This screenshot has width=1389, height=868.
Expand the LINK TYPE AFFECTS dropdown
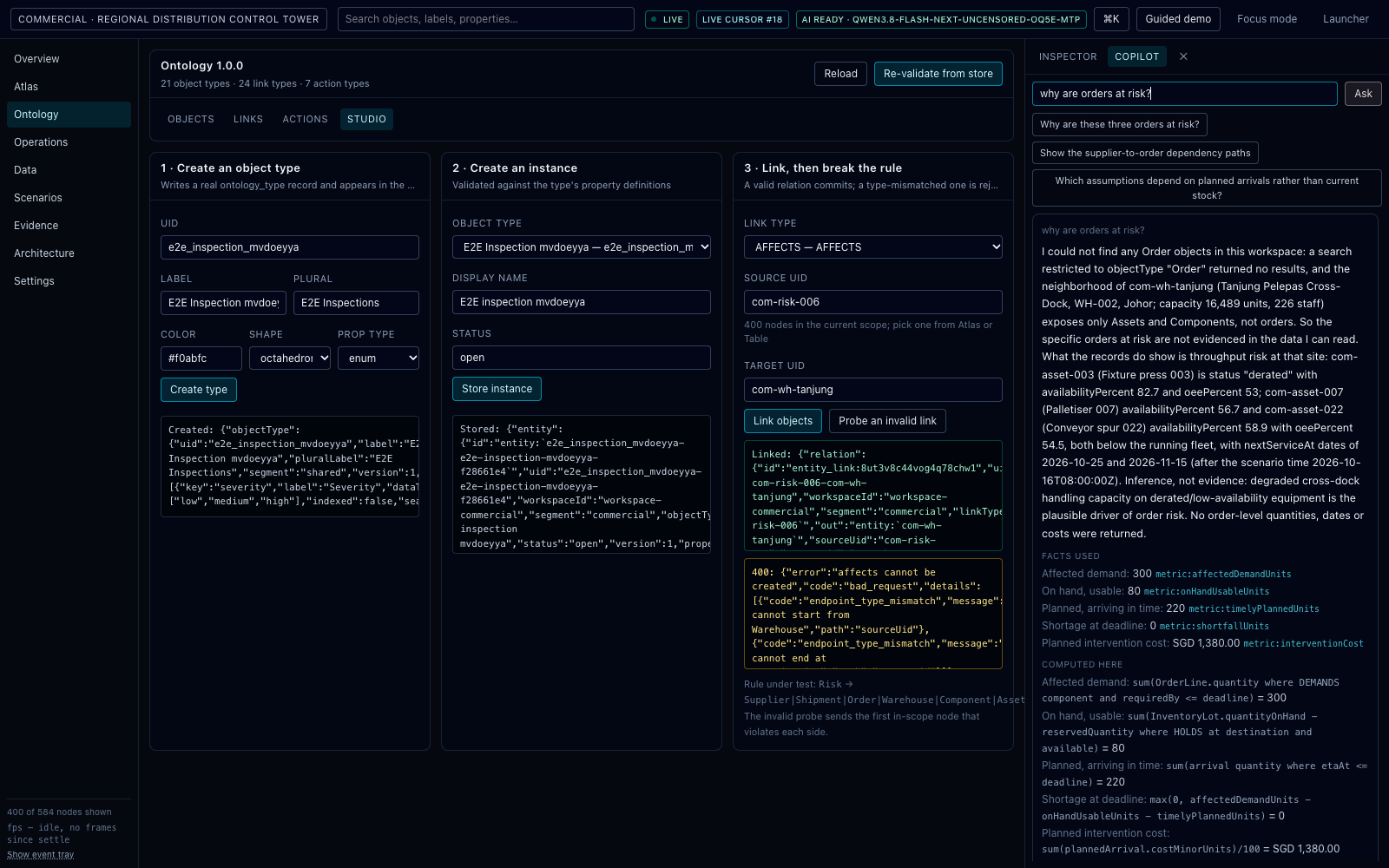(873, 247)
